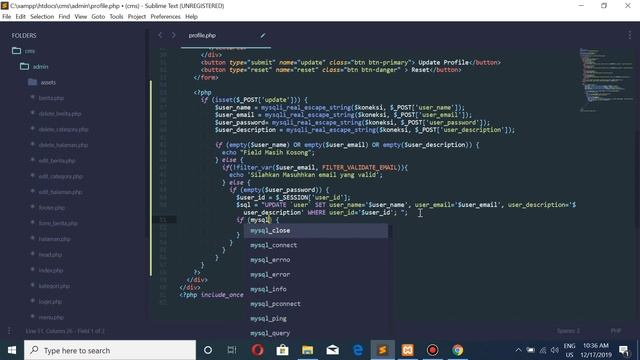Open delete_berita.php file
The width and height of the screenshot is (640, 360).
point(60,113)
